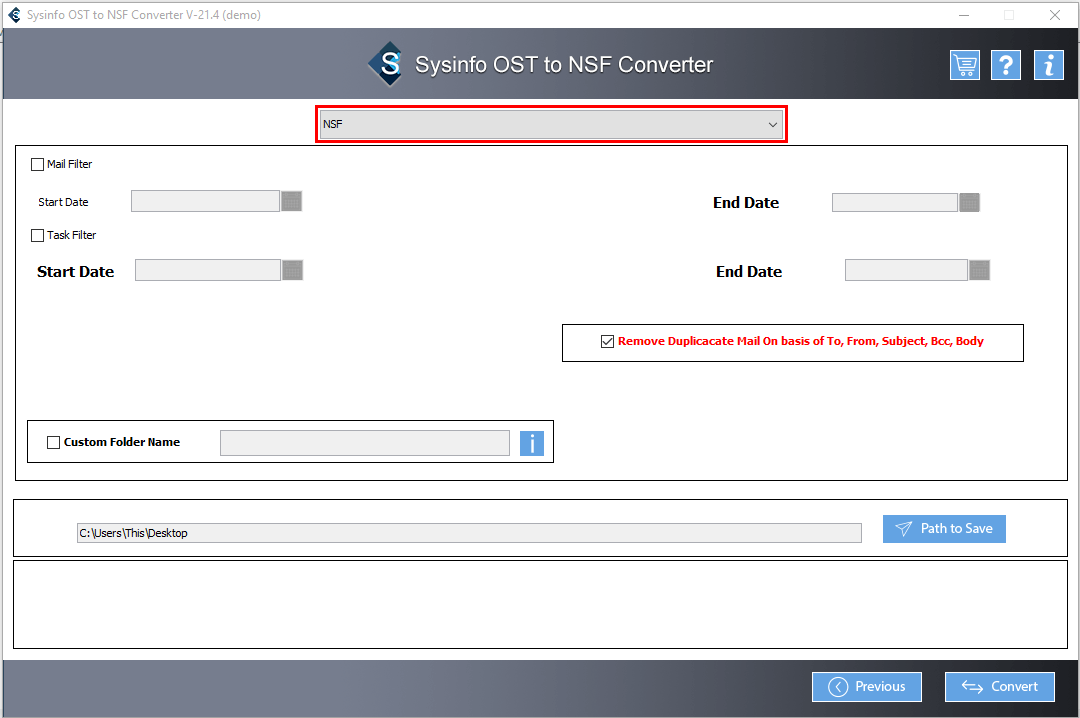Click the Convert button
This screenshot has height=718, width=1080.
999,687
